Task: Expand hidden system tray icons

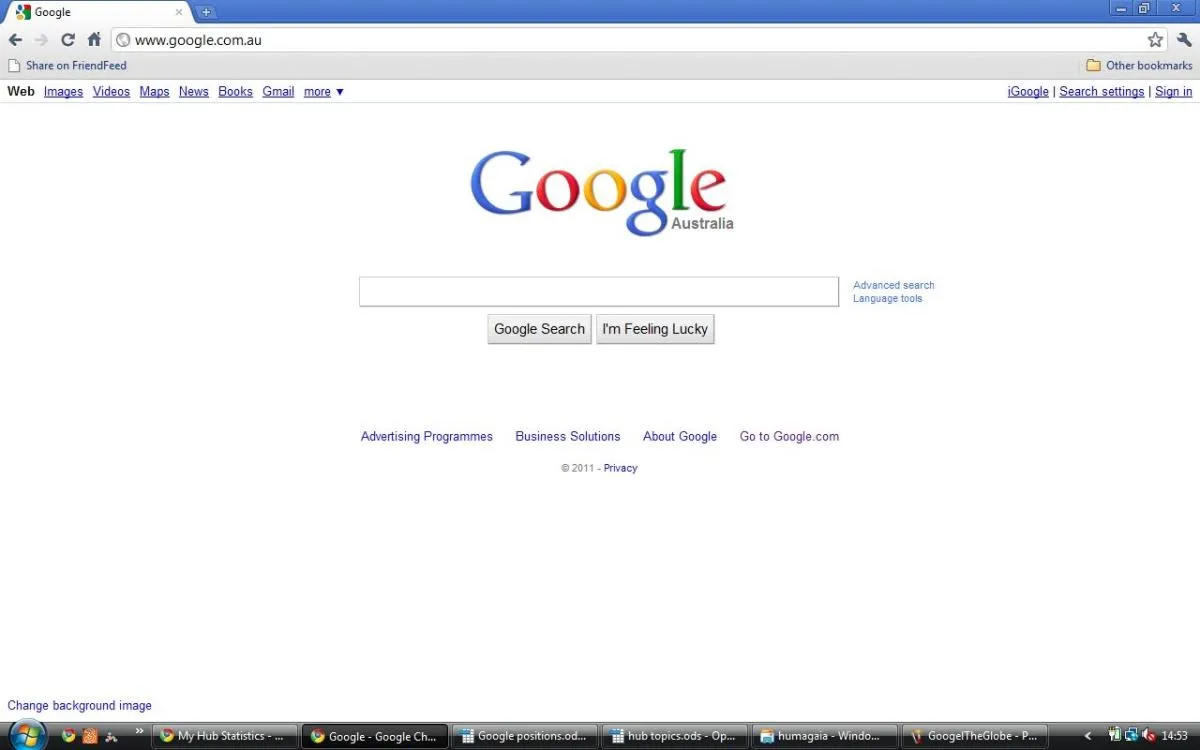Action: click(x=1087, y=736)
